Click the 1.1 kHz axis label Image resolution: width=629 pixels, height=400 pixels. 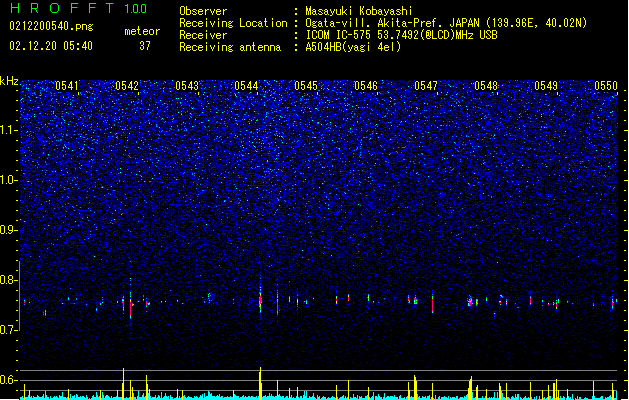click(9, 130)
